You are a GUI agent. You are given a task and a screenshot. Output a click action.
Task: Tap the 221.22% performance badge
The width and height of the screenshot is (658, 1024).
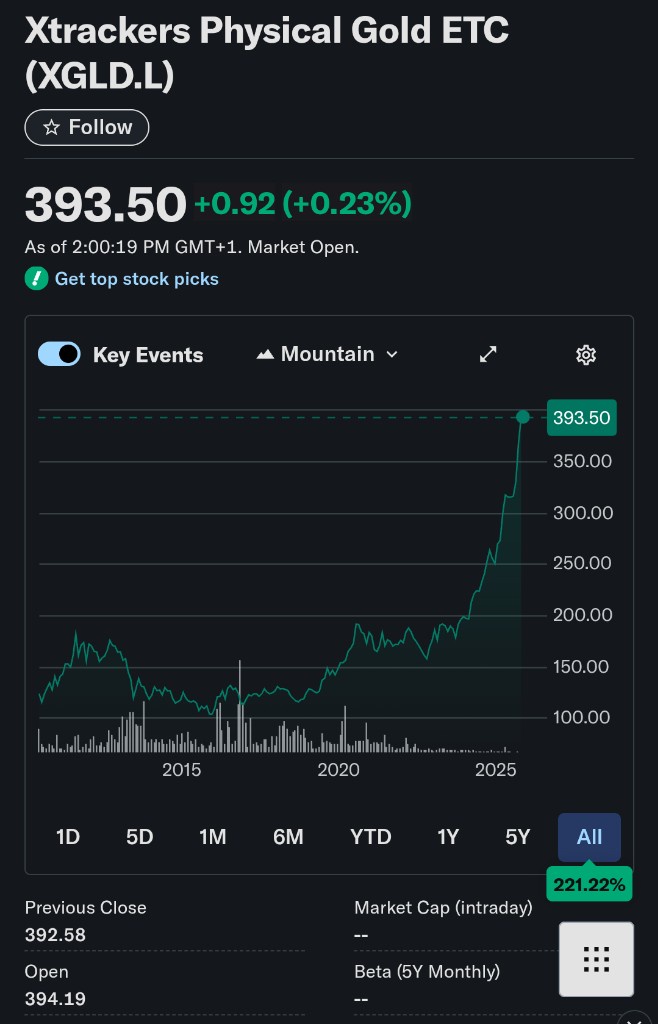(589, 884)
